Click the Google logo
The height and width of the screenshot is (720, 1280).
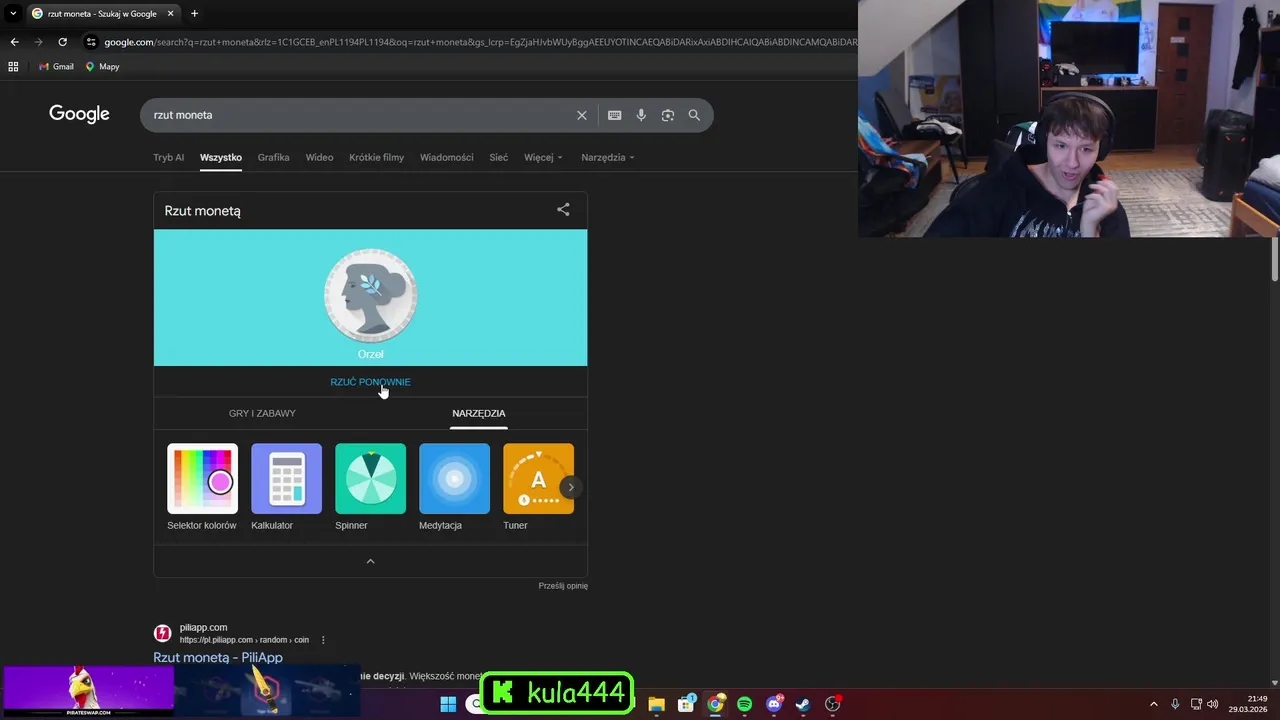(x=79, y=114)
